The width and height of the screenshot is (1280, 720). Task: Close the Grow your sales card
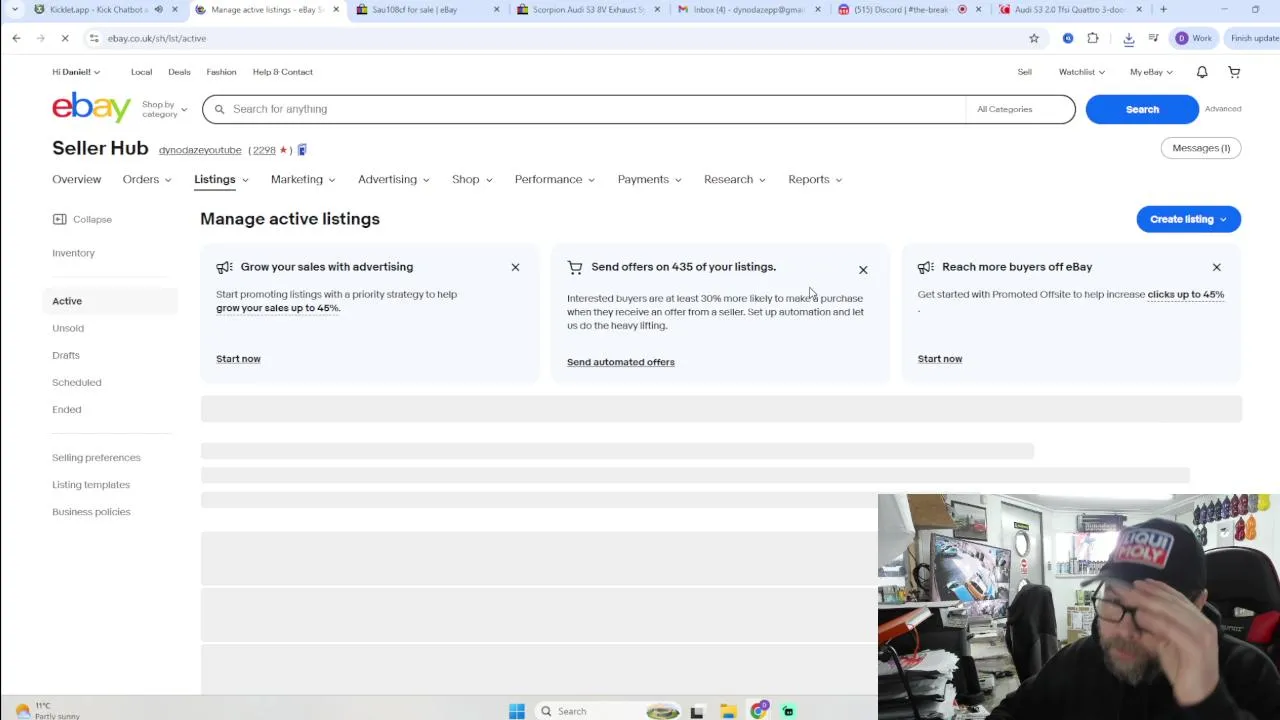pos(515,267)
